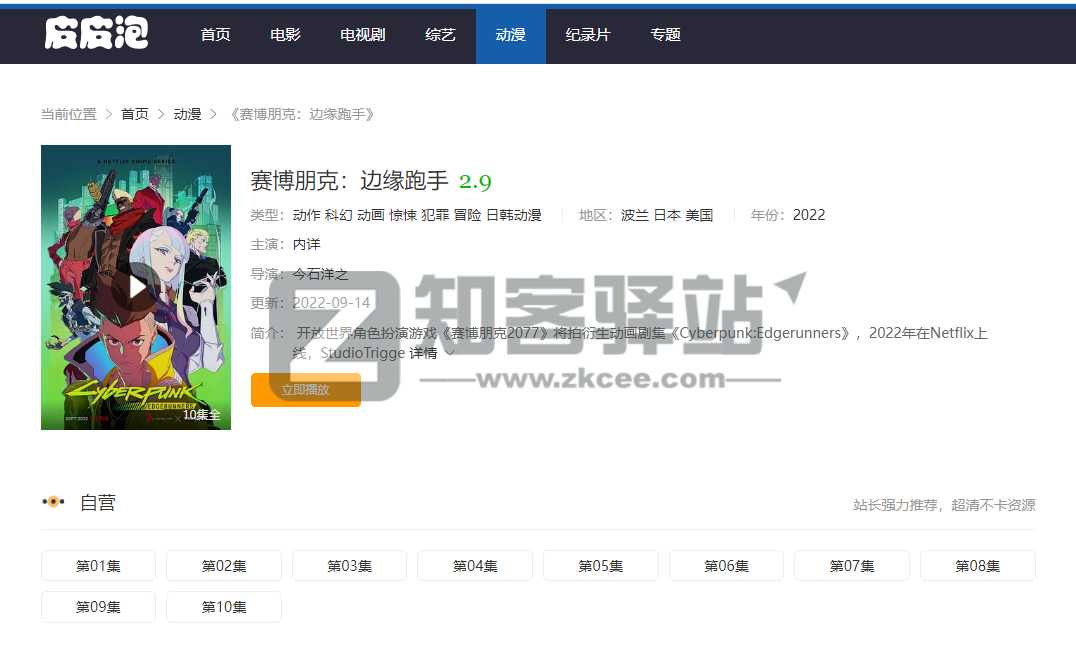Select the 动漫 tab in navbar
Viewport: 1076px width, 672px height.
510,35
